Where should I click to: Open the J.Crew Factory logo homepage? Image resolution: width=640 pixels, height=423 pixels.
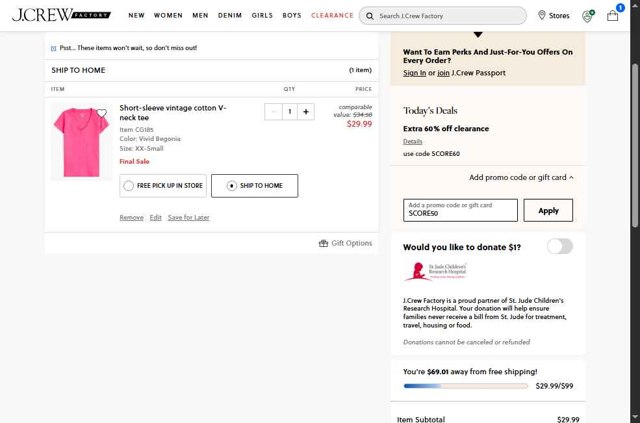(x=62, y=15)
